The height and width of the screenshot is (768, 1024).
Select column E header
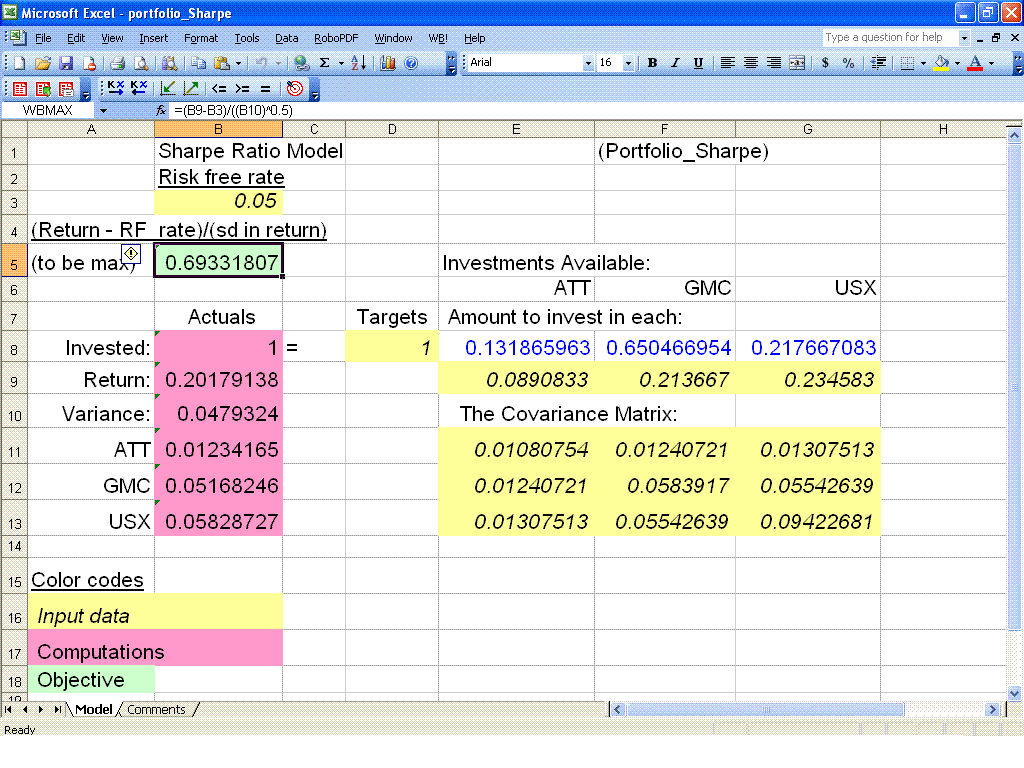point(516,129)
